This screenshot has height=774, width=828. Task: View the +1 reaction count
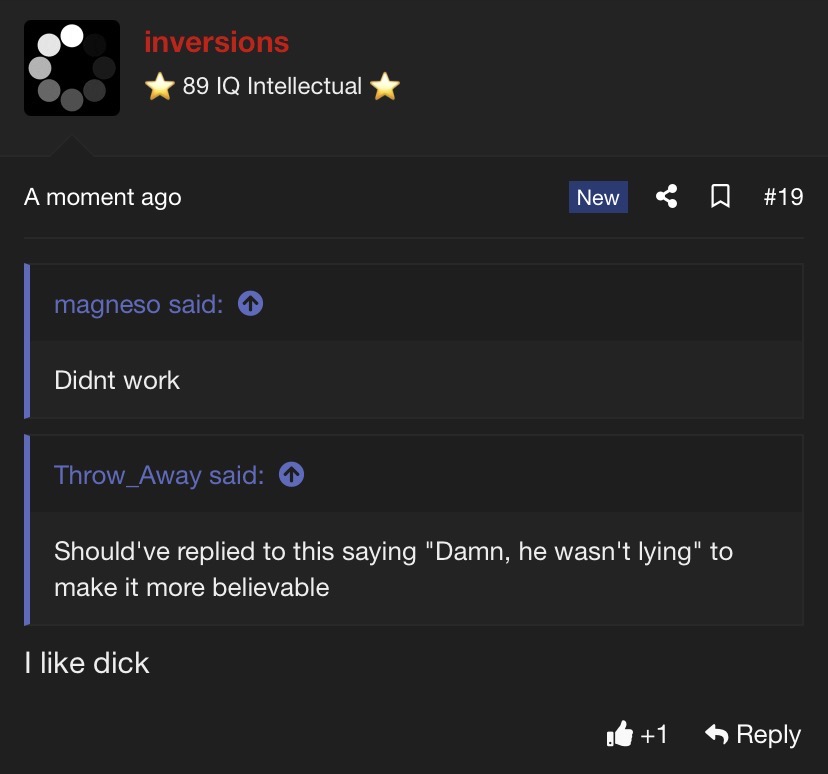tap(653, 735)
